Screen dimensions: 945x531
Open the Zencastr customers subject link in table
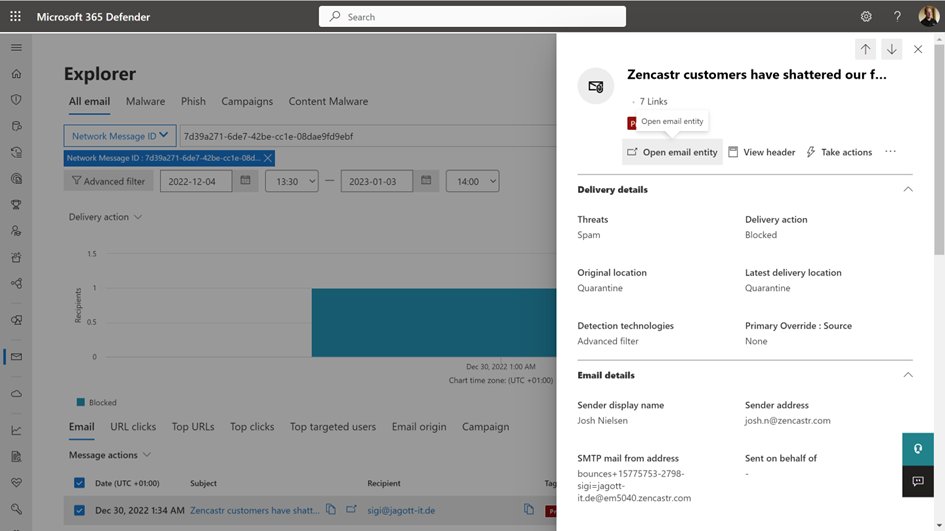pyautogui.click(x=255, y=510)
